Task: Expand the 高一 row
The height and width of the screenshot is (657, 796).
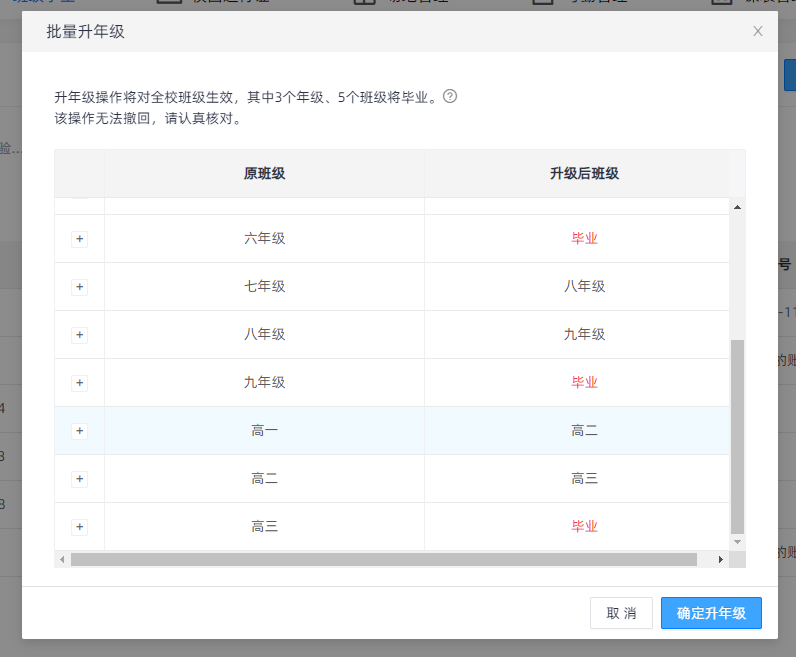Action: [80, 431]
